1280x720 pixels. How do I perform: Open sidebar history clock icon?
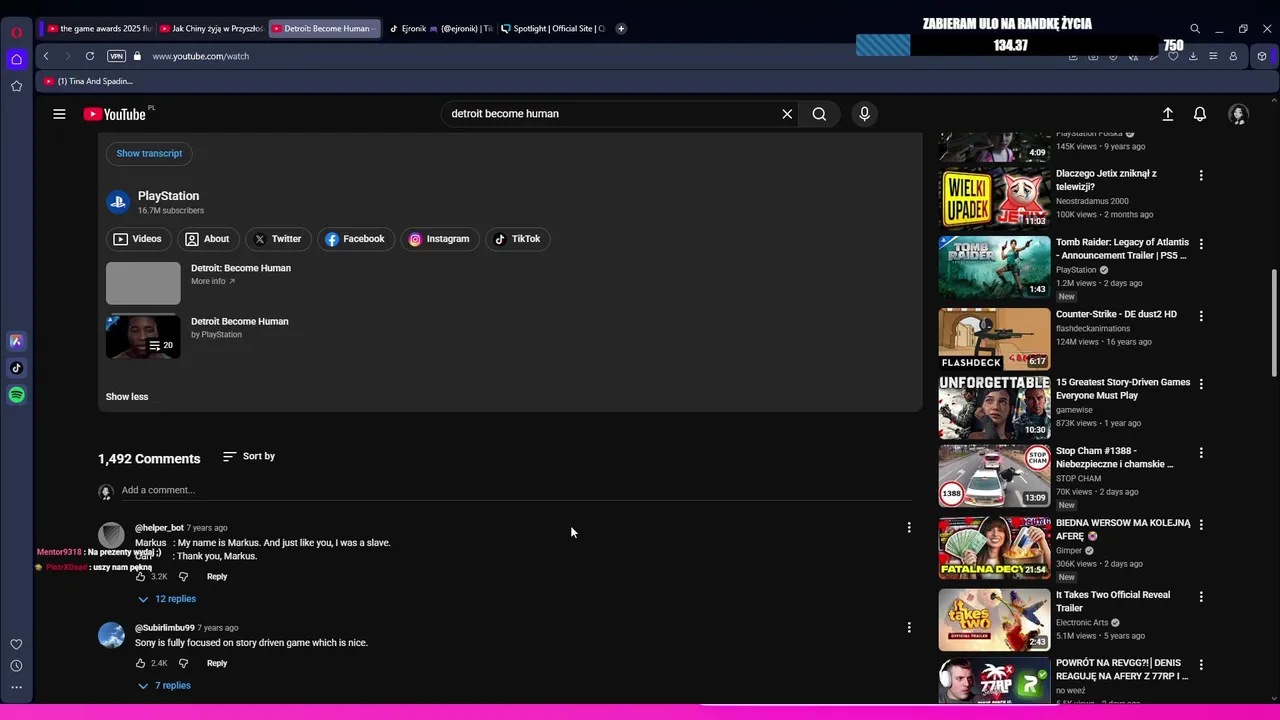(16, 666)
